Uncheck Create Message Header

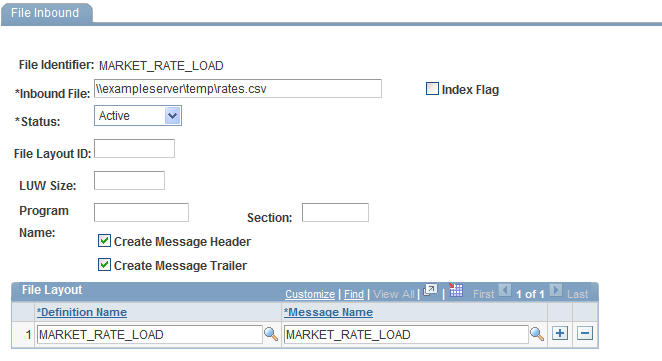(104, 241)
